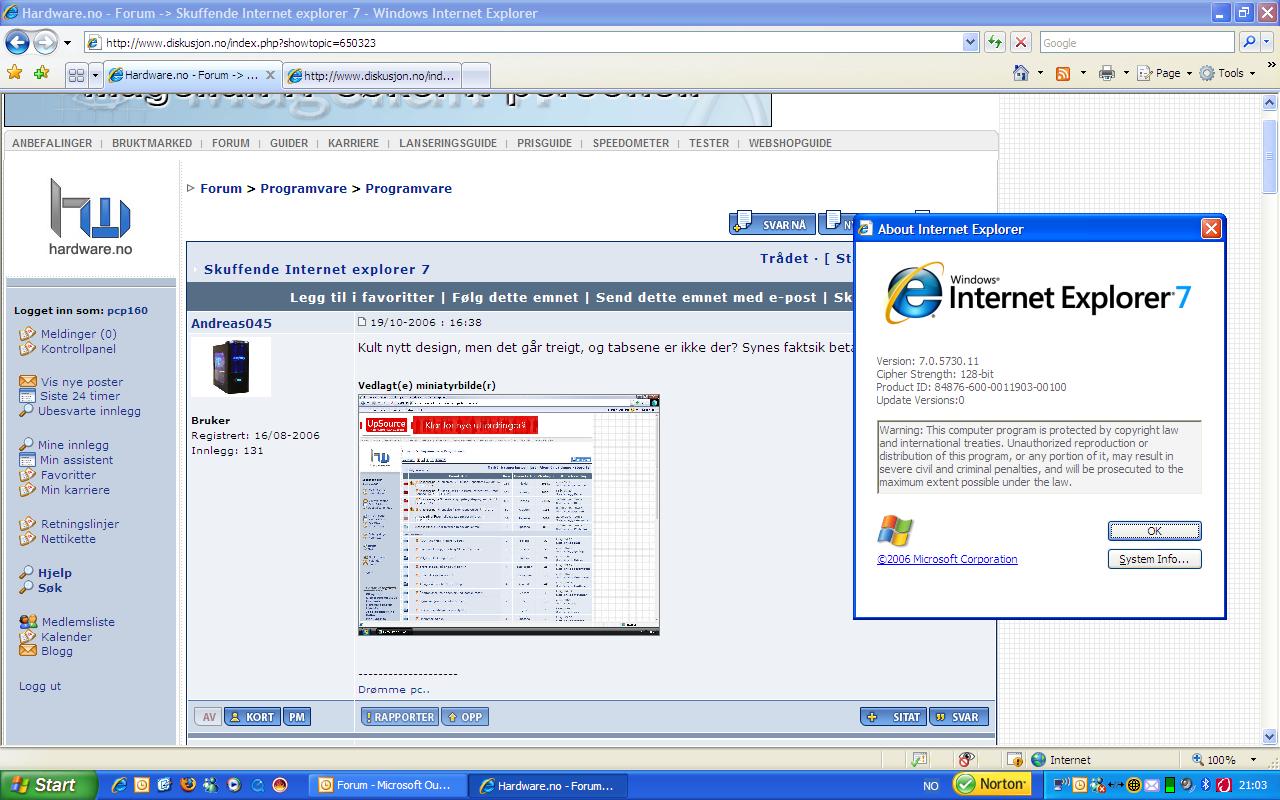Click the SVAR NÅ reply button
Viewport: 1280px width, 800px height.
click(772, 224)
